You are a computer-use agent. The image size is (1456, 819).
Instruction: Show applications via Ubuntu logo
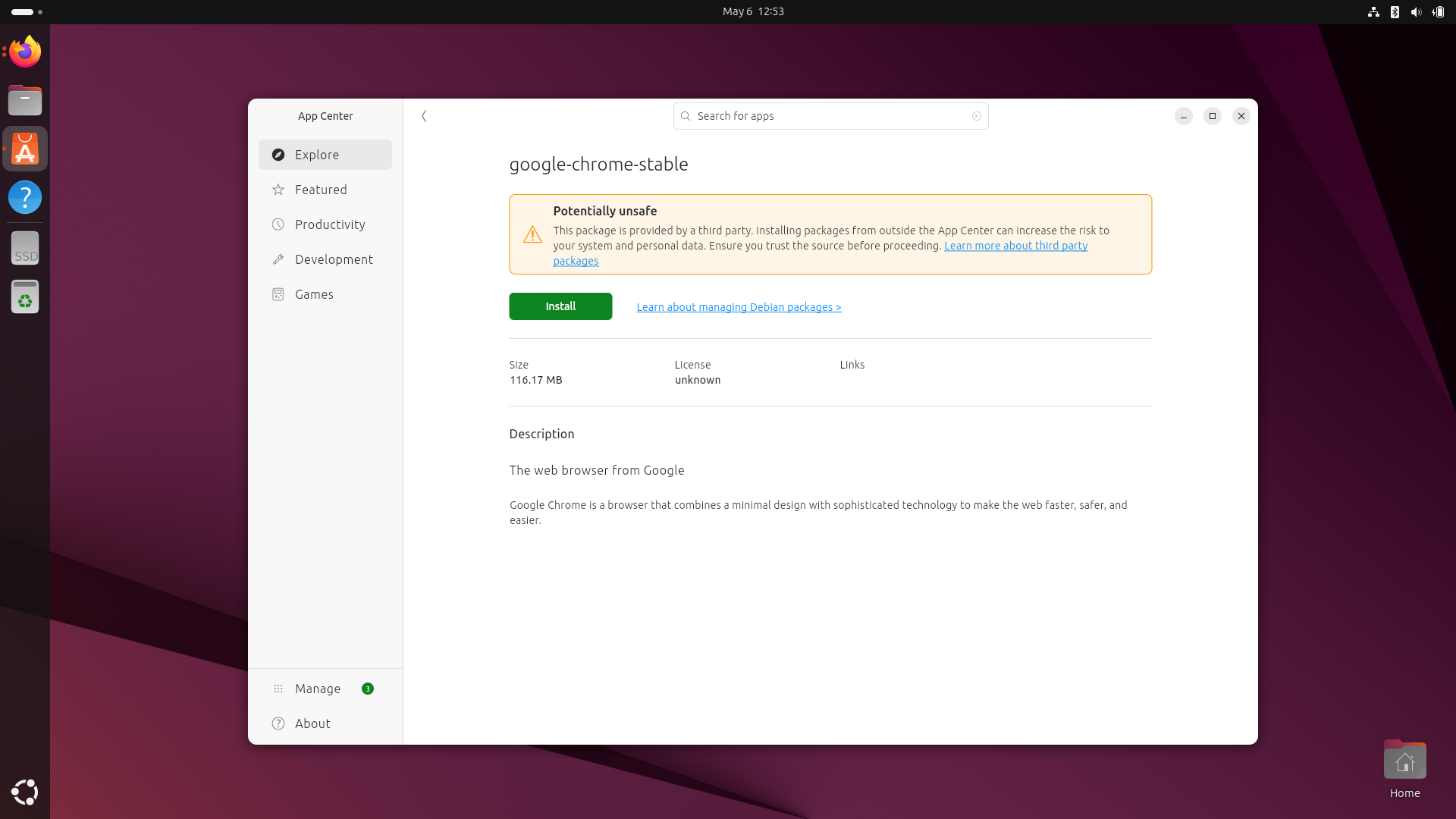tap(25, 792)
